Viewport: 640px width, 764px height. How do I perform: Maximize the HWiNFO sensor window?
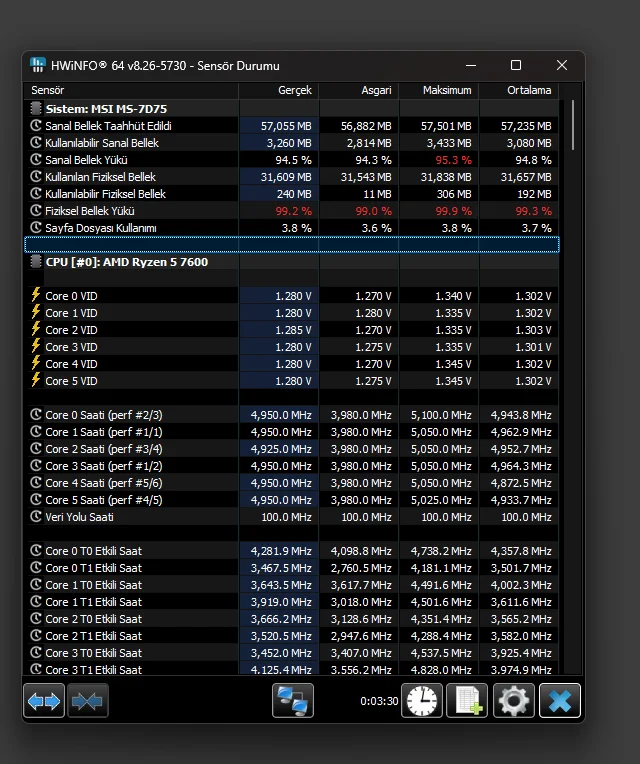(x=516, y=65)
